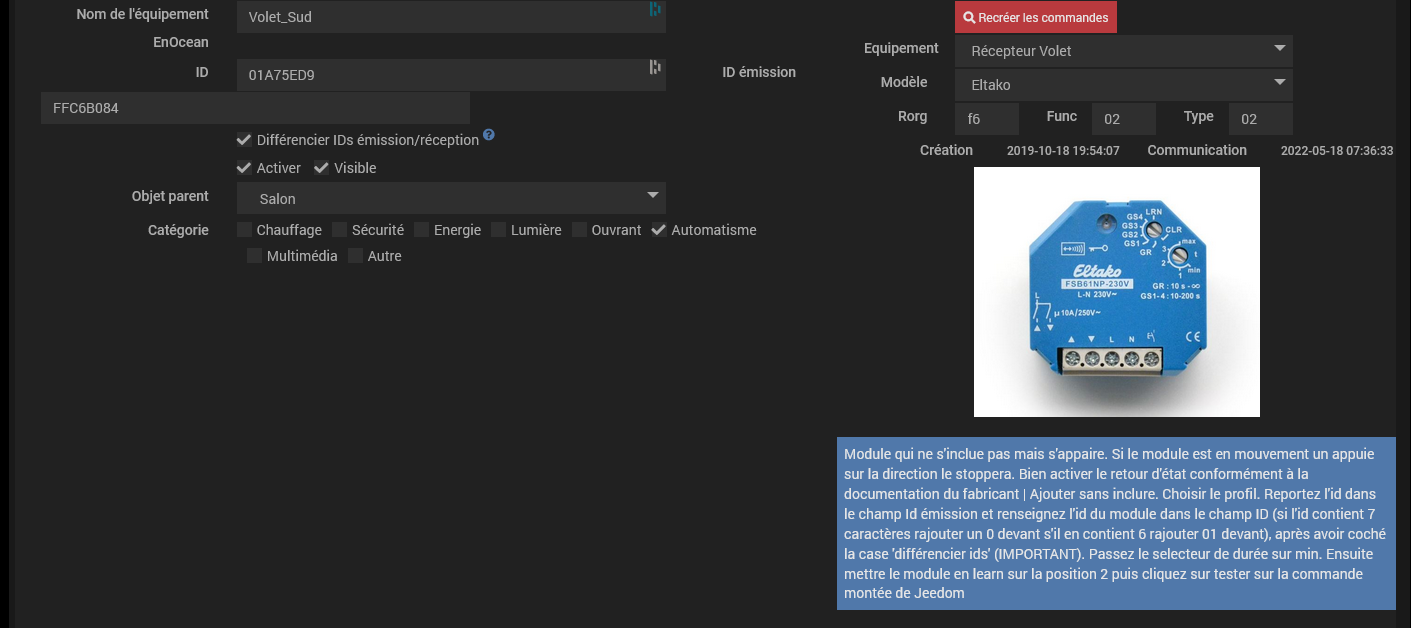Toggle the Activer checkbox

244,168
